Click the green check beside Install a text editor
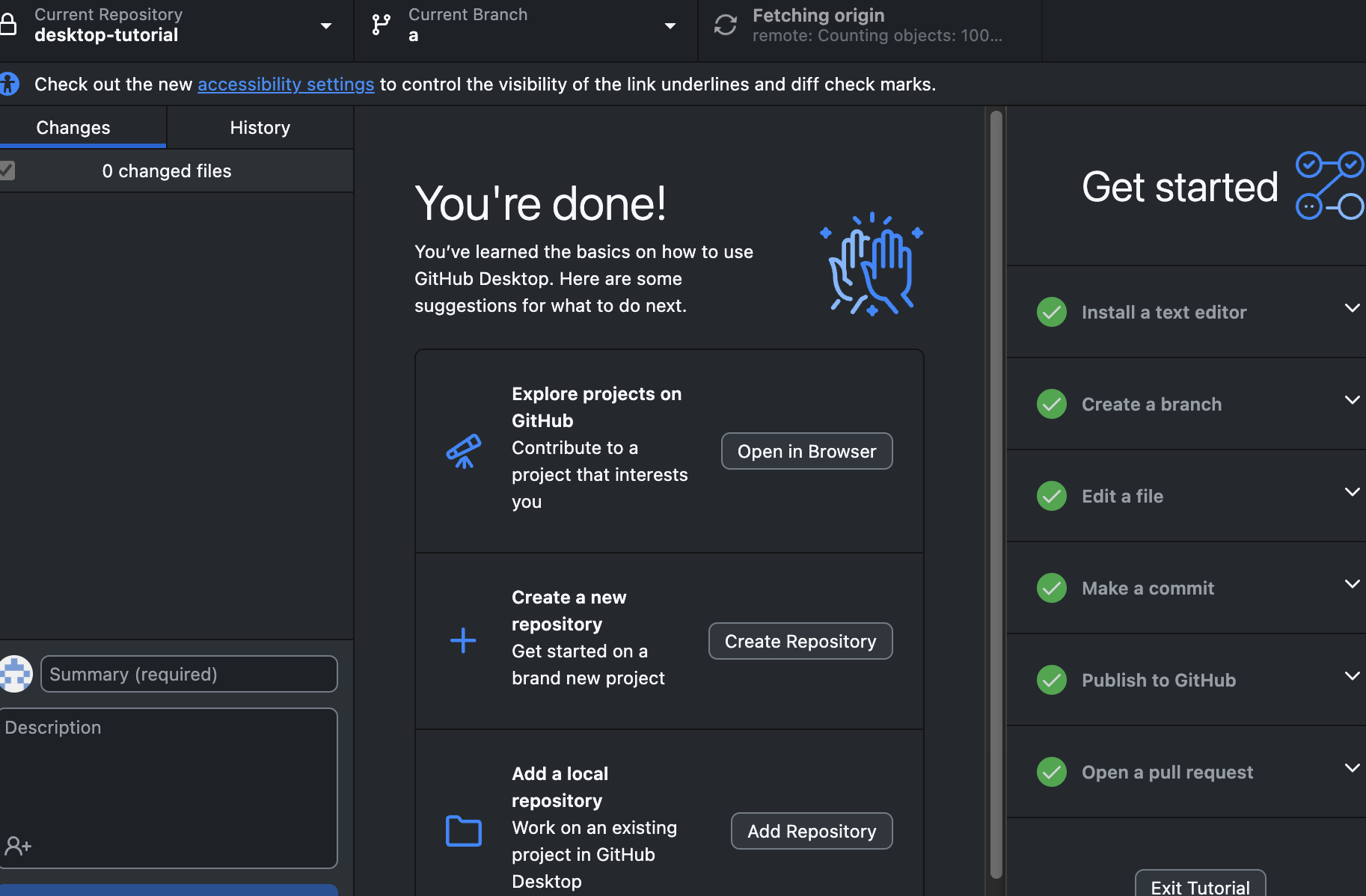 pos(1052,312)
